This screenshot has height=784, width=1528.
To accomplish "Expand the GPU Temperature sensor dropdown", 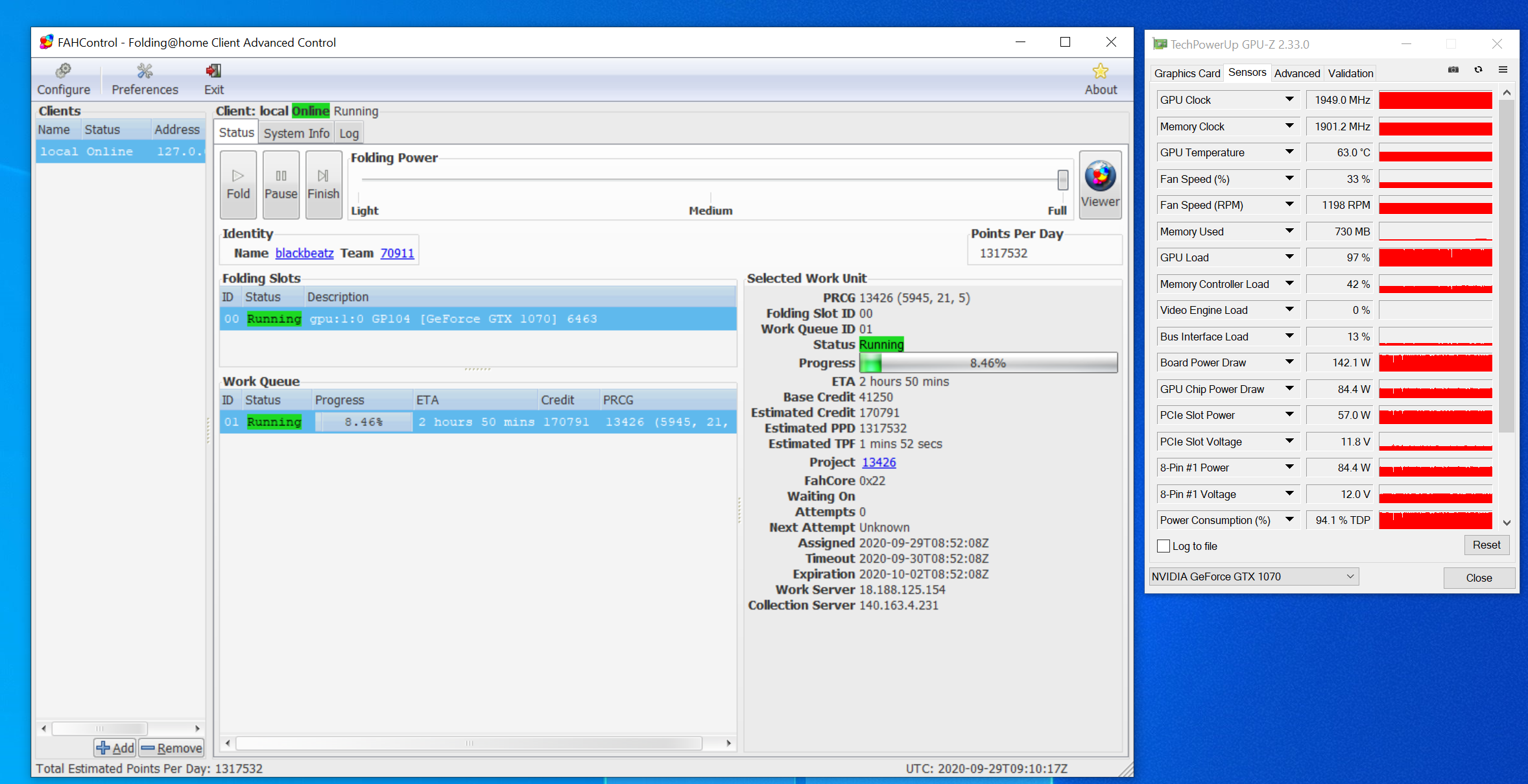I will coord(1289,152).
